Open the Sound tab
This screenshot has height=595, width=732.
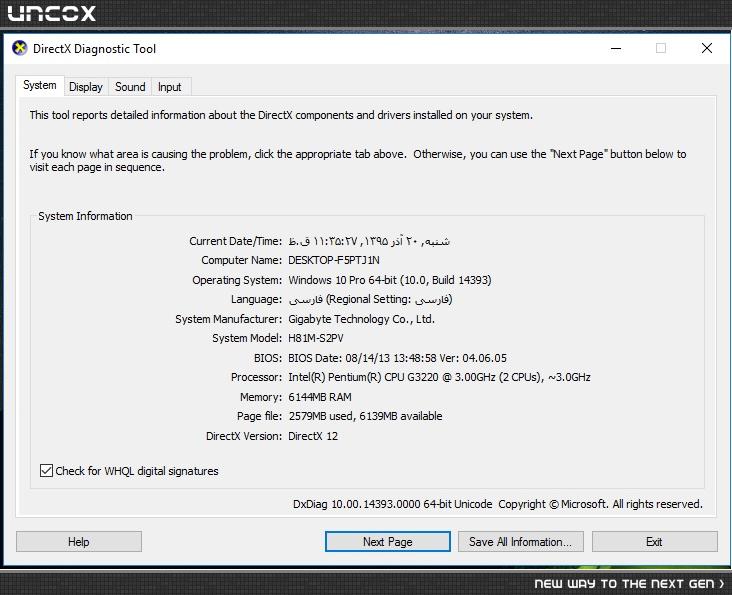point(130,87)
